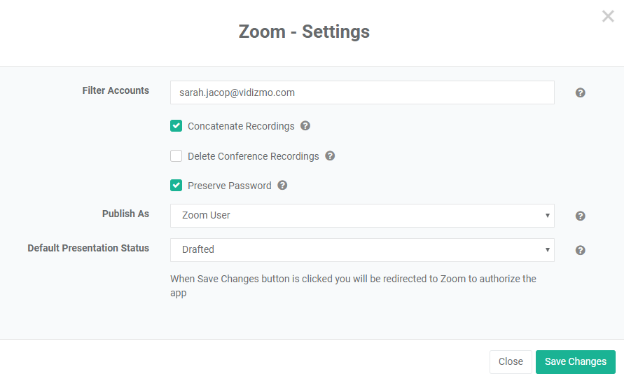This screenshot has width=624, height=383.
Task: Click help icon next to Delete Conference Recordings
Action: (330, 156)
